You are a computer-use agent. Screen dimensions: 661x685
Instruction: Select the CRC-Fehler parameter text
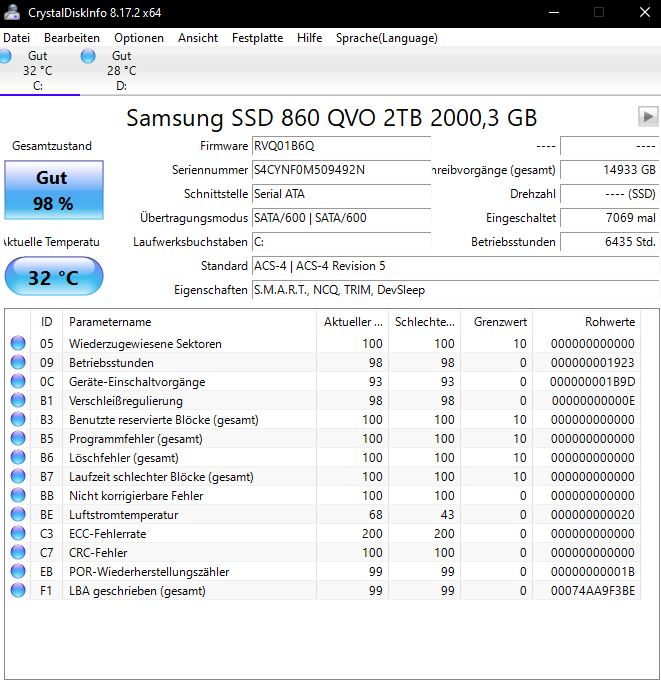click(98, 553)
